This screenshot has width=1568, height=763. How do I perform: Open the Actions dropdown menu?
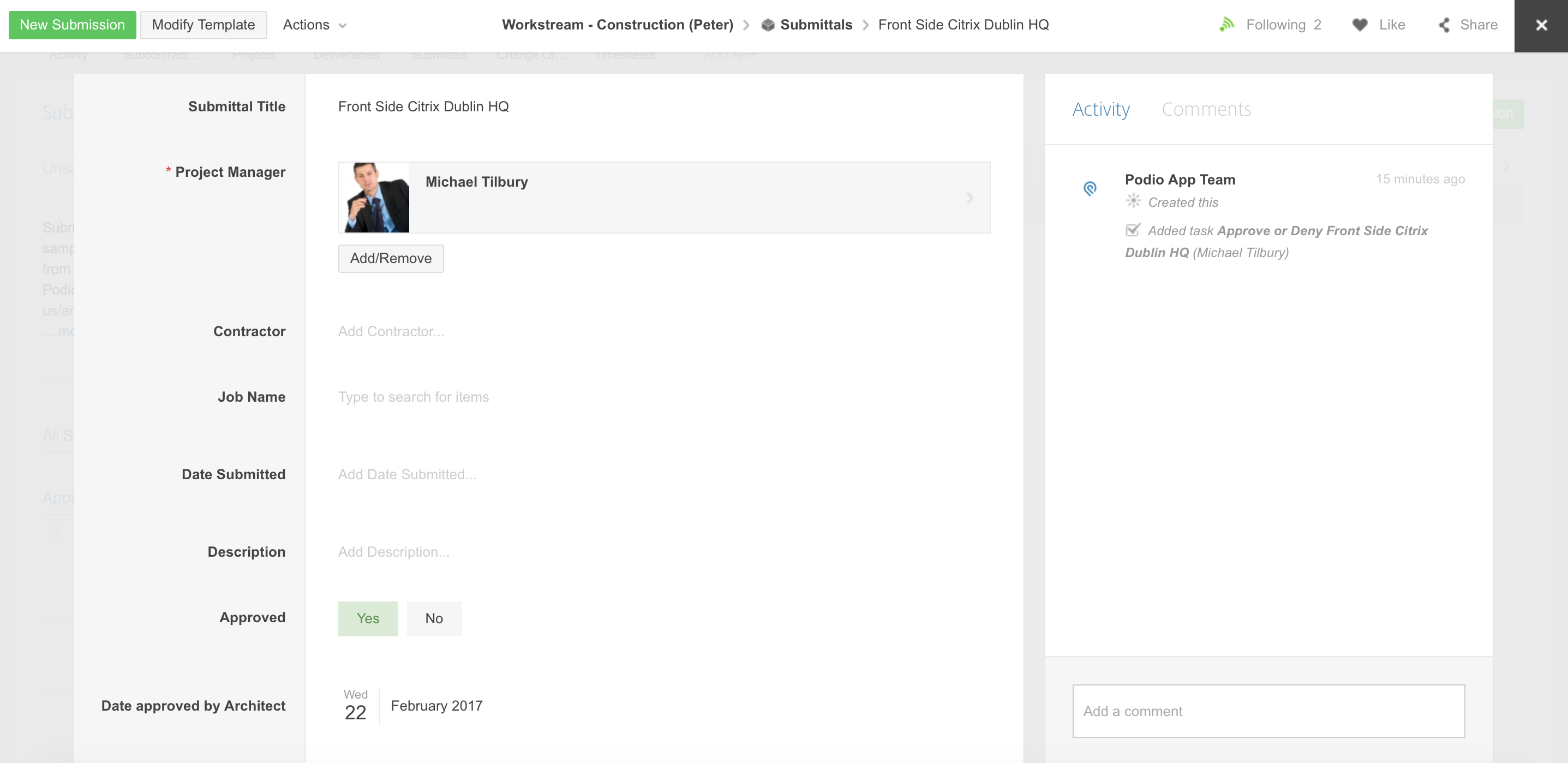pos(315,25)
